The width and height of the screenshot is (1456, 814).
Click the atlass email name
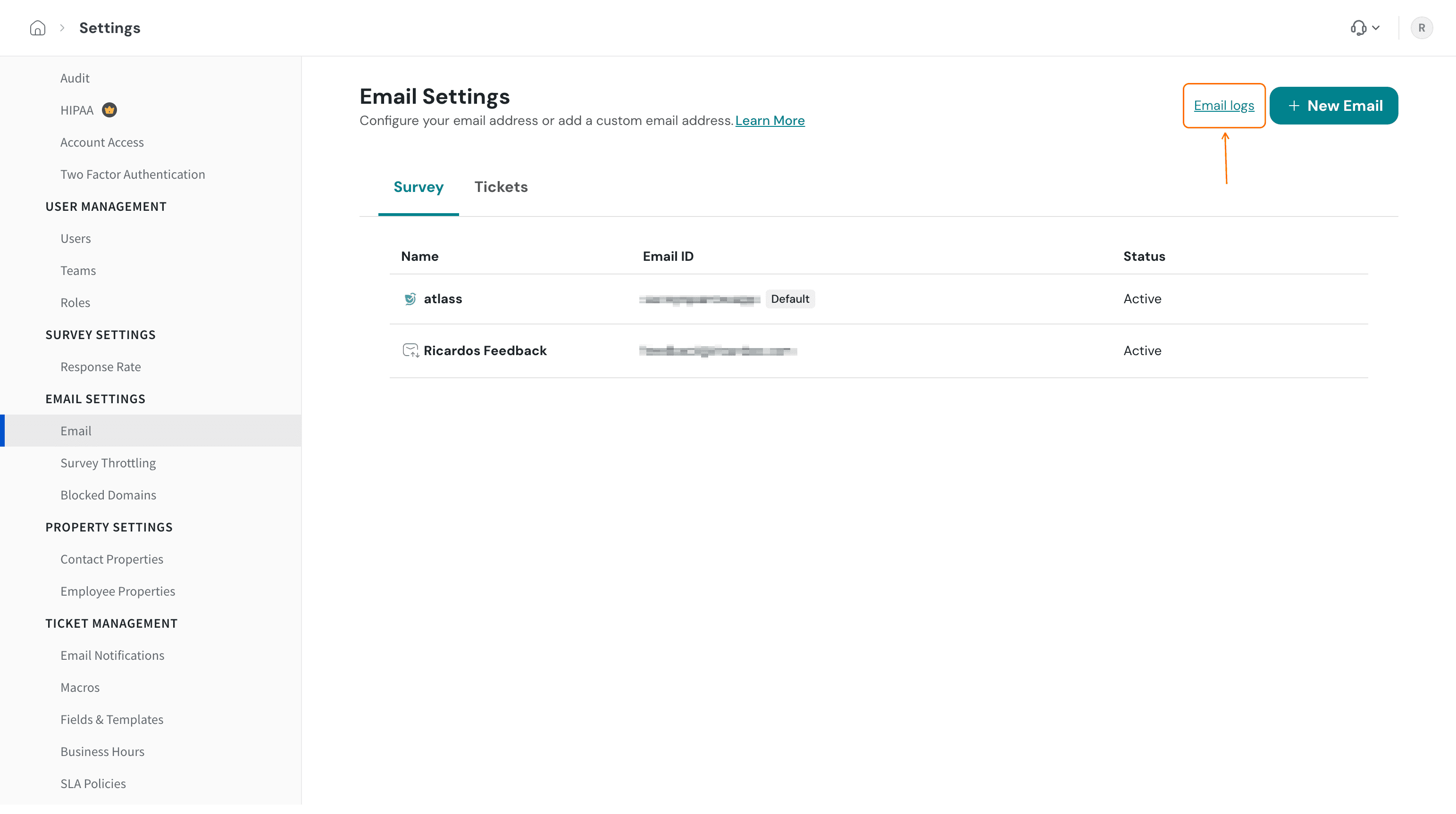[443, 299]
